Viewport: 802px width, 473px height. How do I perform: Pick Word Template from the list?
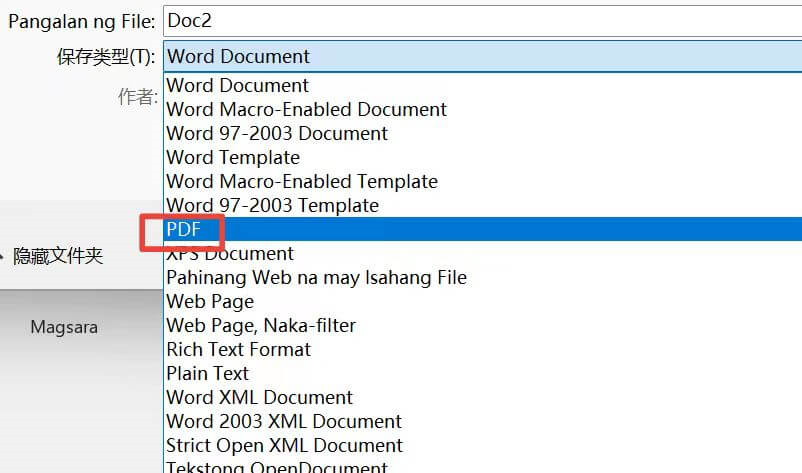pyautogui.click(x=482, y=157)
